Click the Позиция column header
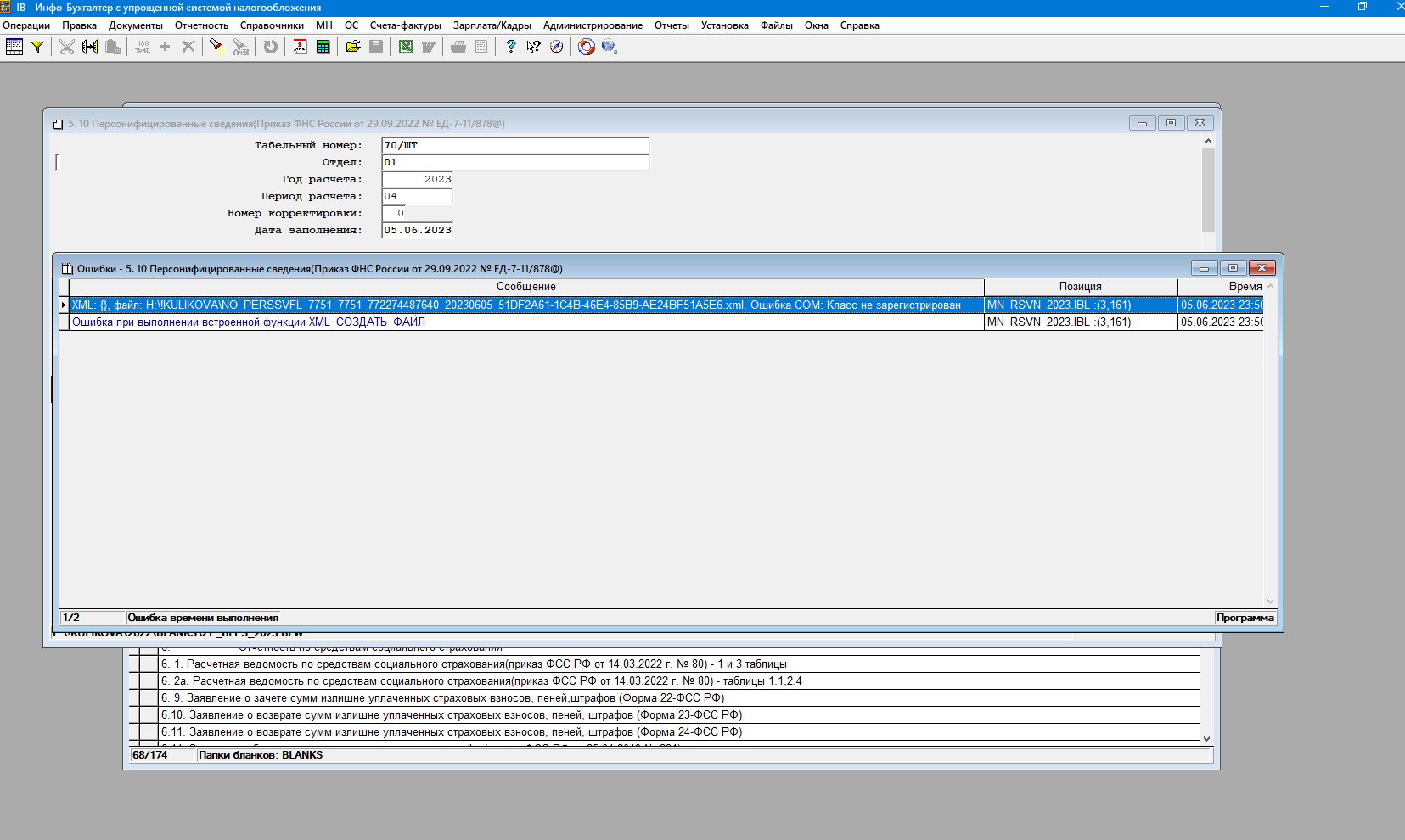 click(x=1080, y=287)
